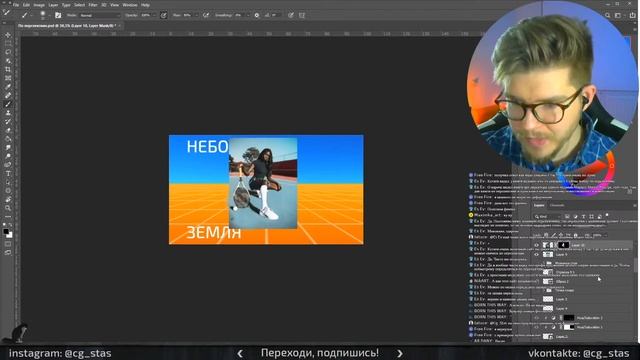Viewport: 640px width, 360px height.
Task: Open symmetry paint options butterfly icon
Action: coord(302,15)
